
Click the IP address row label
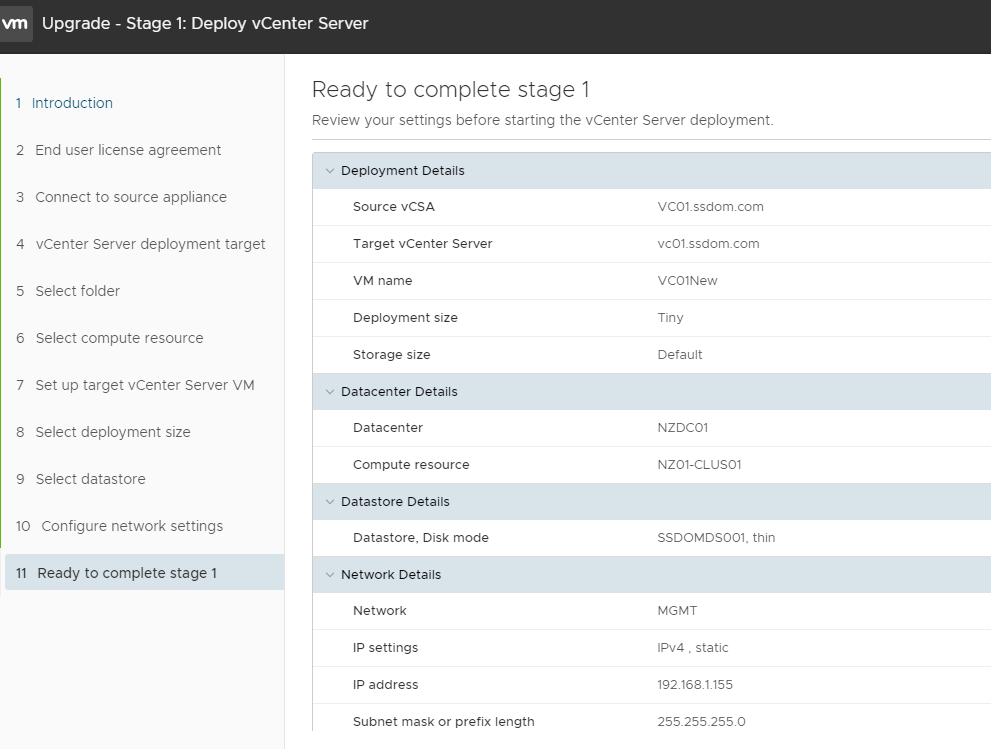386,685
